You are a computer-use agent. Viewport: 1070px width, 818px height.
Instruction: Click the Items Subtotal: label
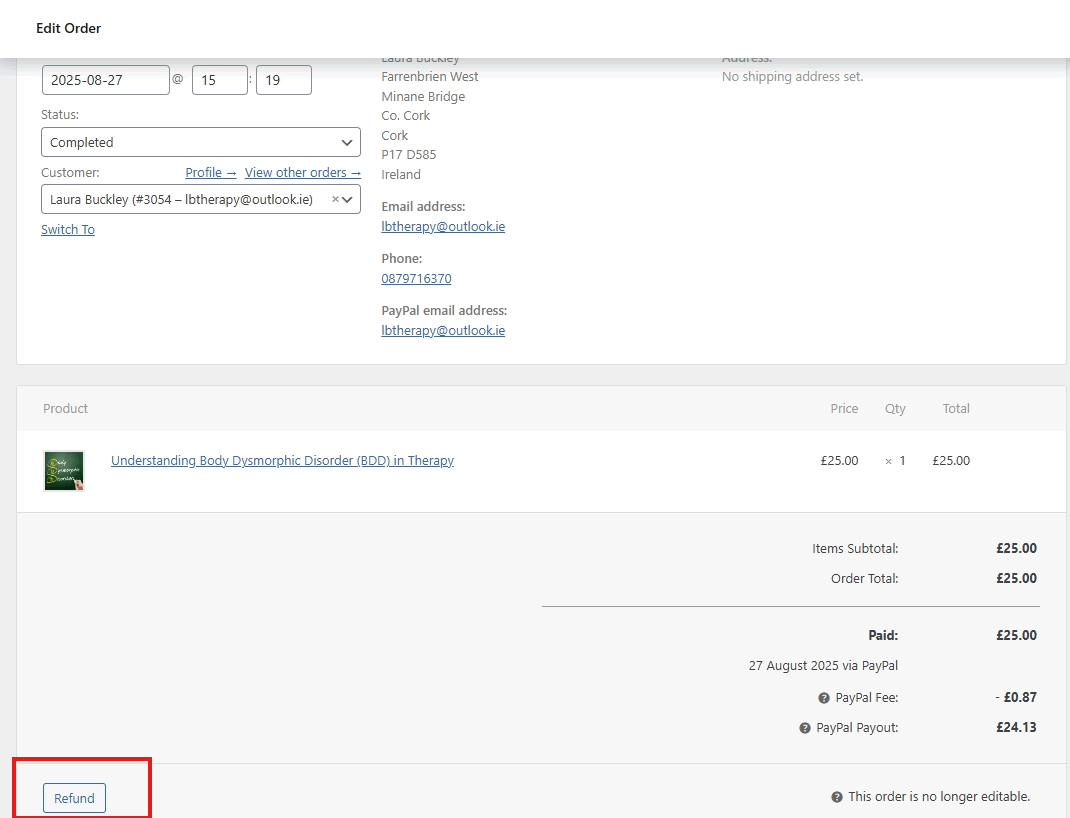[x=855, y=549]
